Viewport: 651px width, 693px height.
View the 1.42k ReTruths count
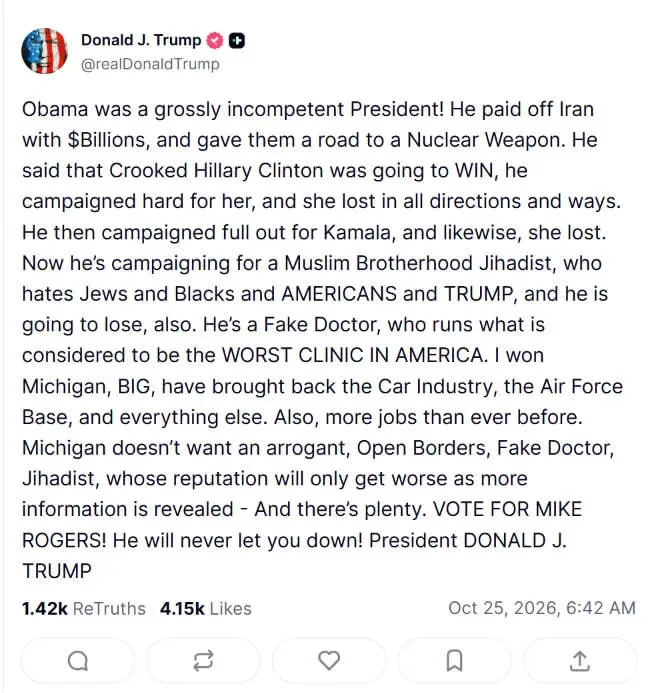(x=44, y=609)
